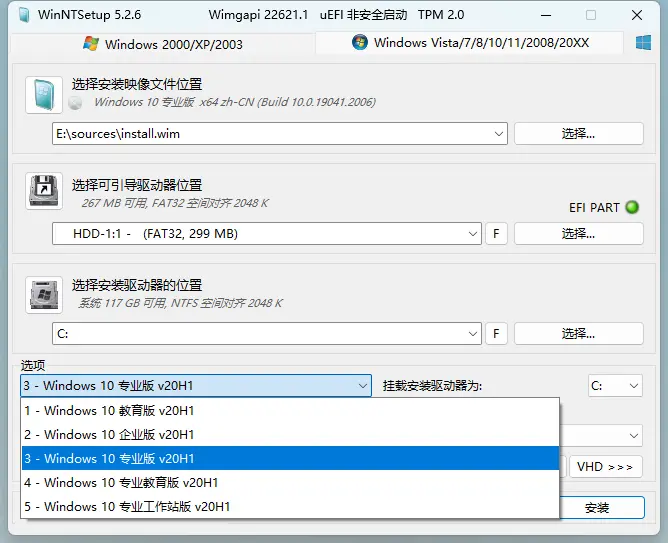Choose 3 - Windows 10 专业版 v20H1 in list
668x543 pixels.
click(290, 458)
